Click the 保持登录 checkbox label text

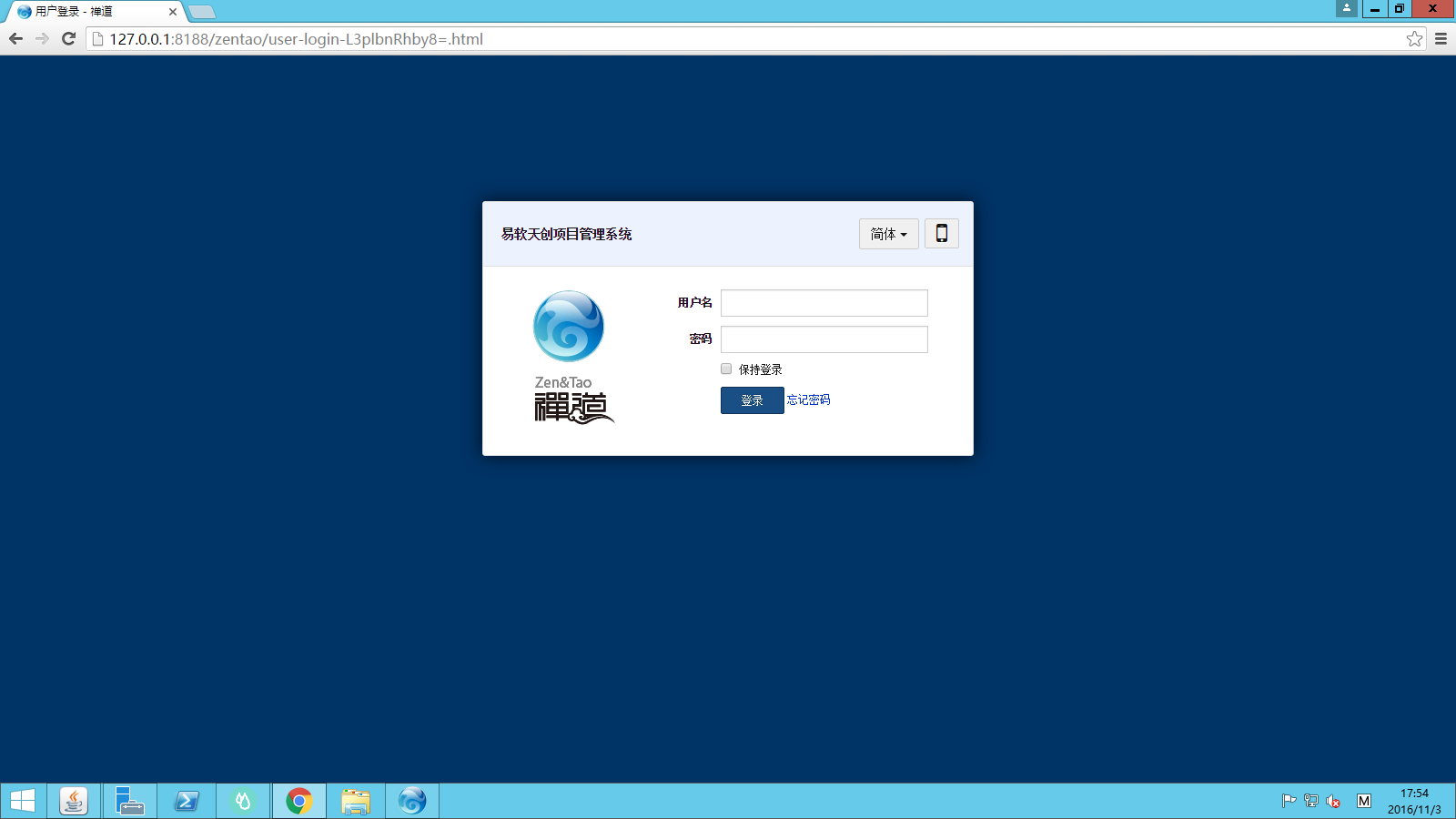point(761,369)
